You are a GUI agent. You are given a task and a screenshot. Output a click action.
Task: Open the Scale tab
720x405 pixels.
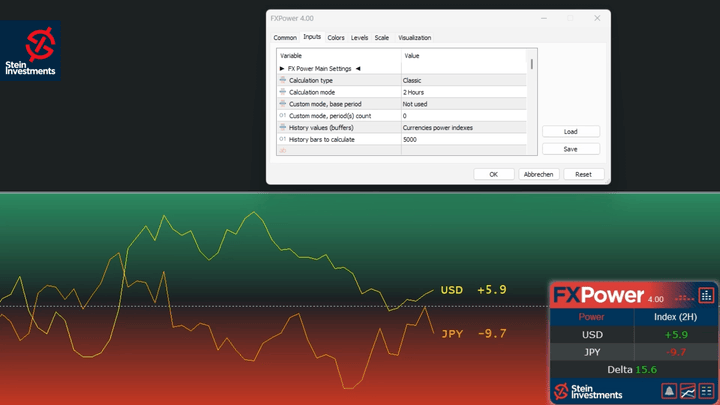[382, 38]
